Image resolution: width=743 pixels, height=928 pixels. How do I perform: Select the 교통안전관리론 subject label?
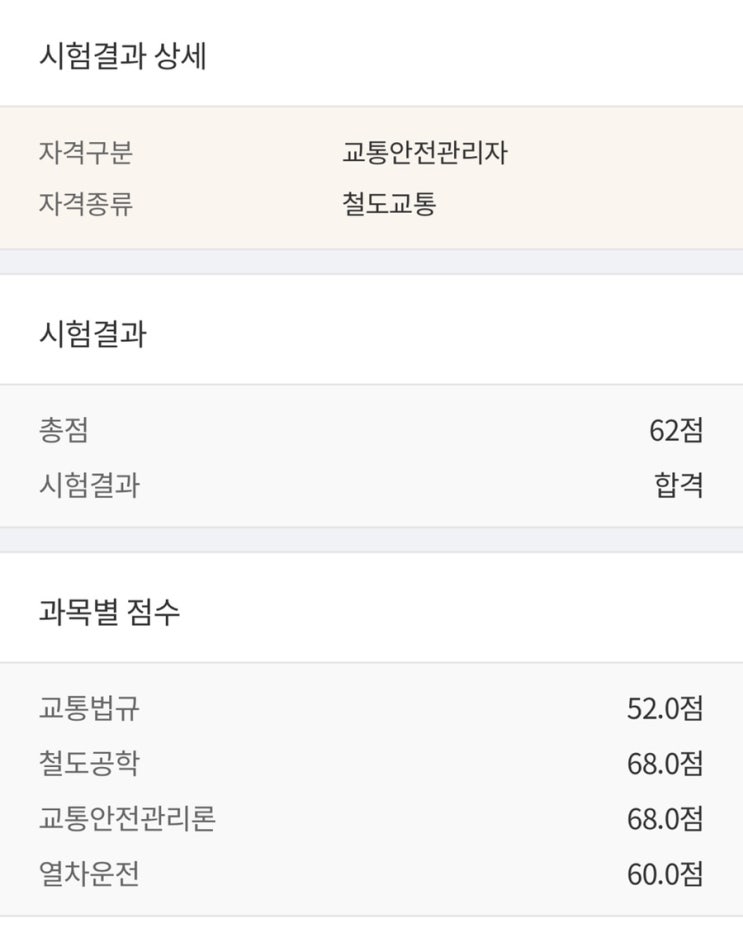(127, 819)
